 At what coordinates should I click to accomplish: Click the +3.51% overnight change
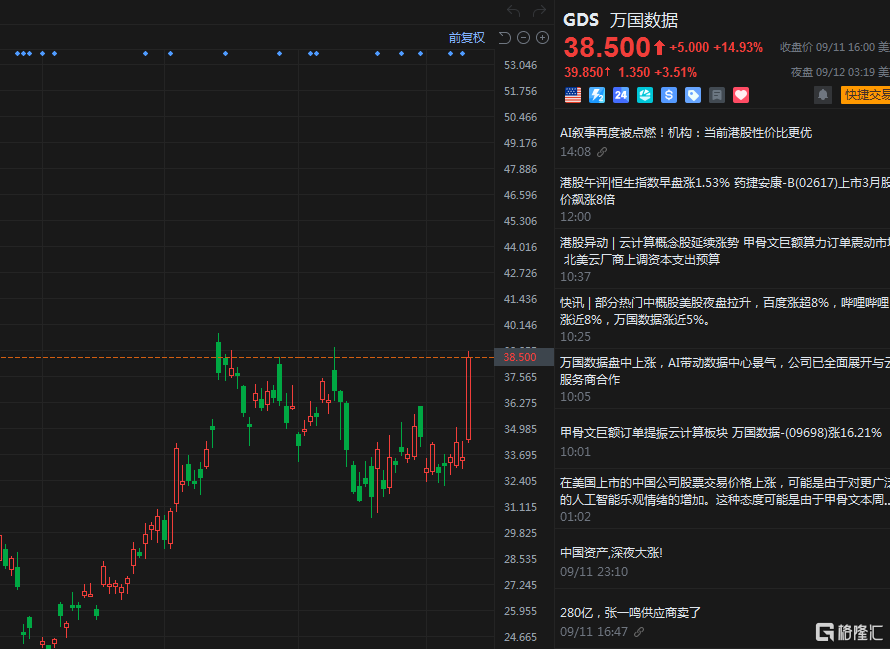coord(675,73)
